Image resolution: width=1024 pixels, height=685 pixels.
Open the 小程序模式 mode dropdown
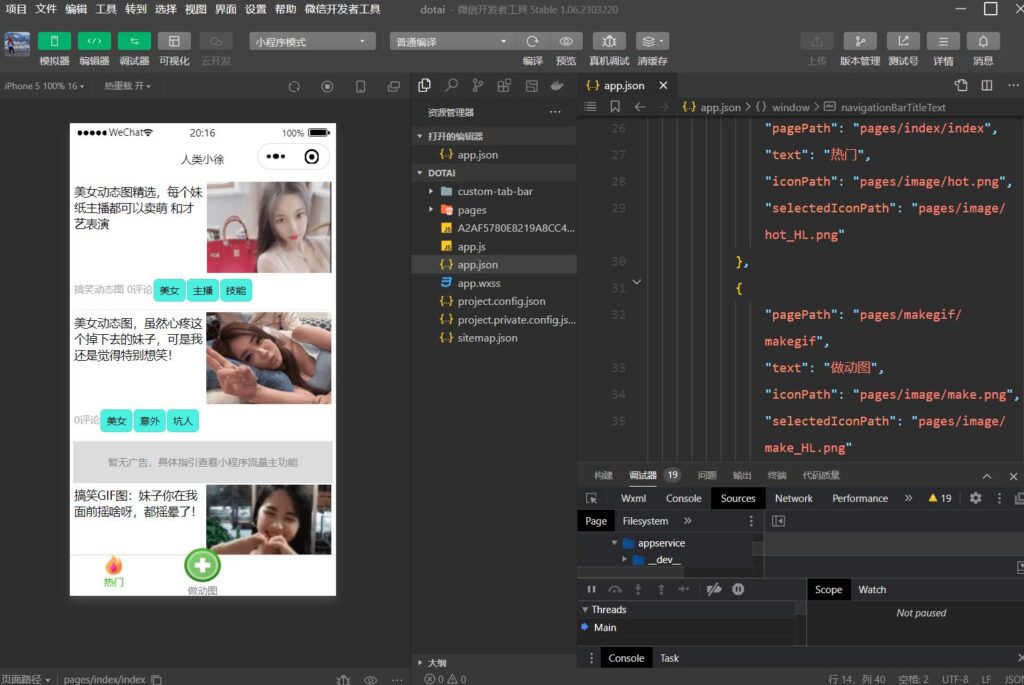[311, 42]
